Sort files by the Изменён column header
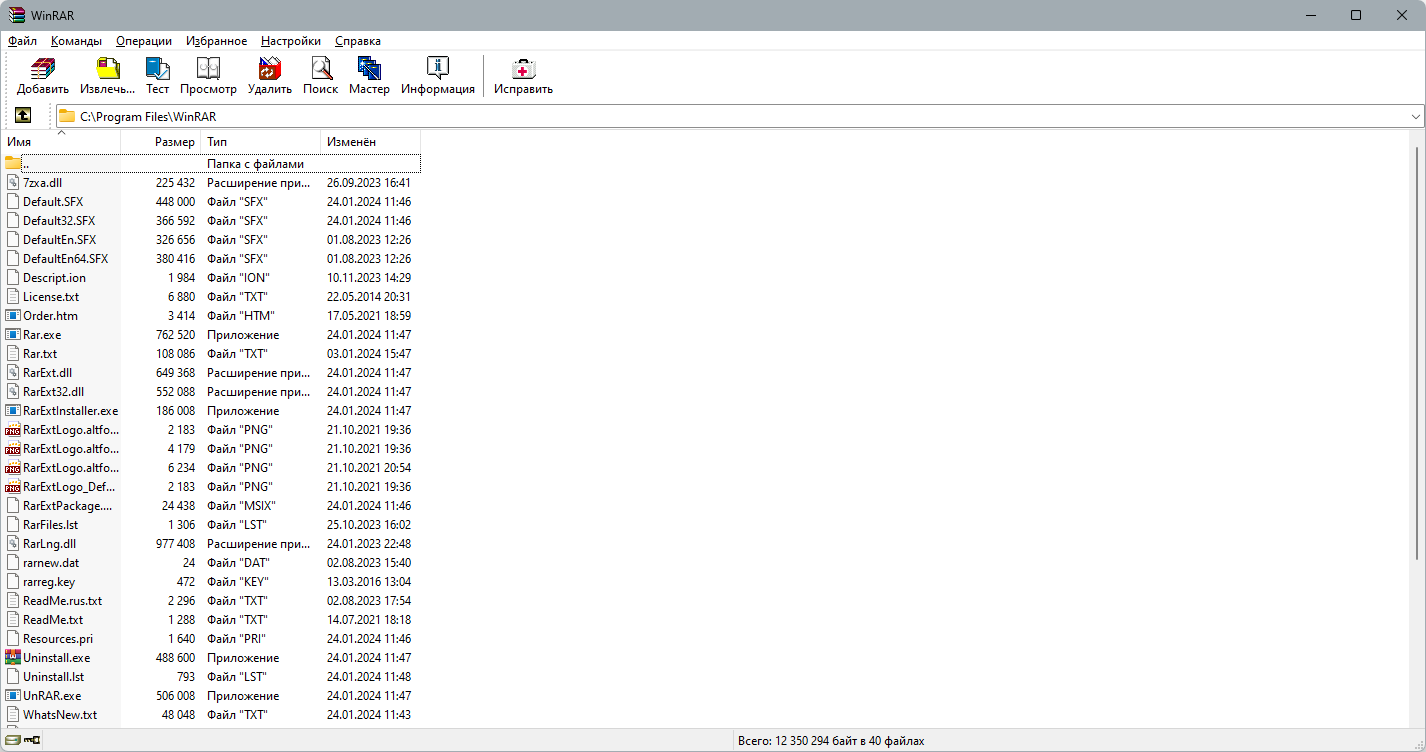 [x=371, y=142]
